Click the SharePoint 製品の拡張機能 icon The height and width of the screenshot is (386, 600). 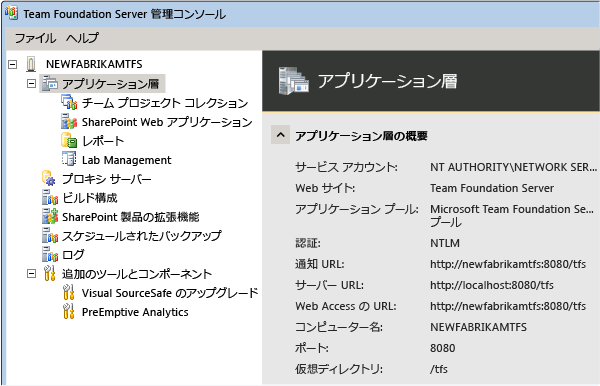(50, 217)
